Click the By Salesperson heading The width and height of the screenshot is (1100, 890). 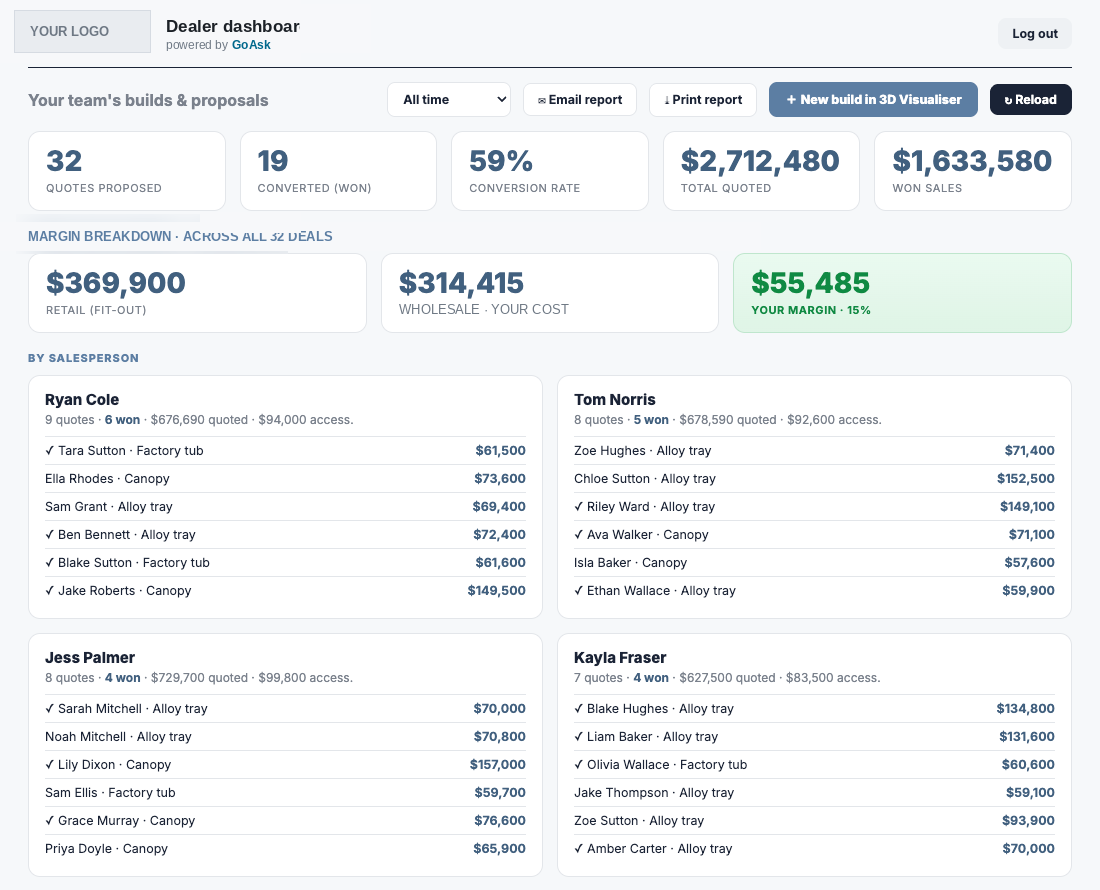click(83, 358)
